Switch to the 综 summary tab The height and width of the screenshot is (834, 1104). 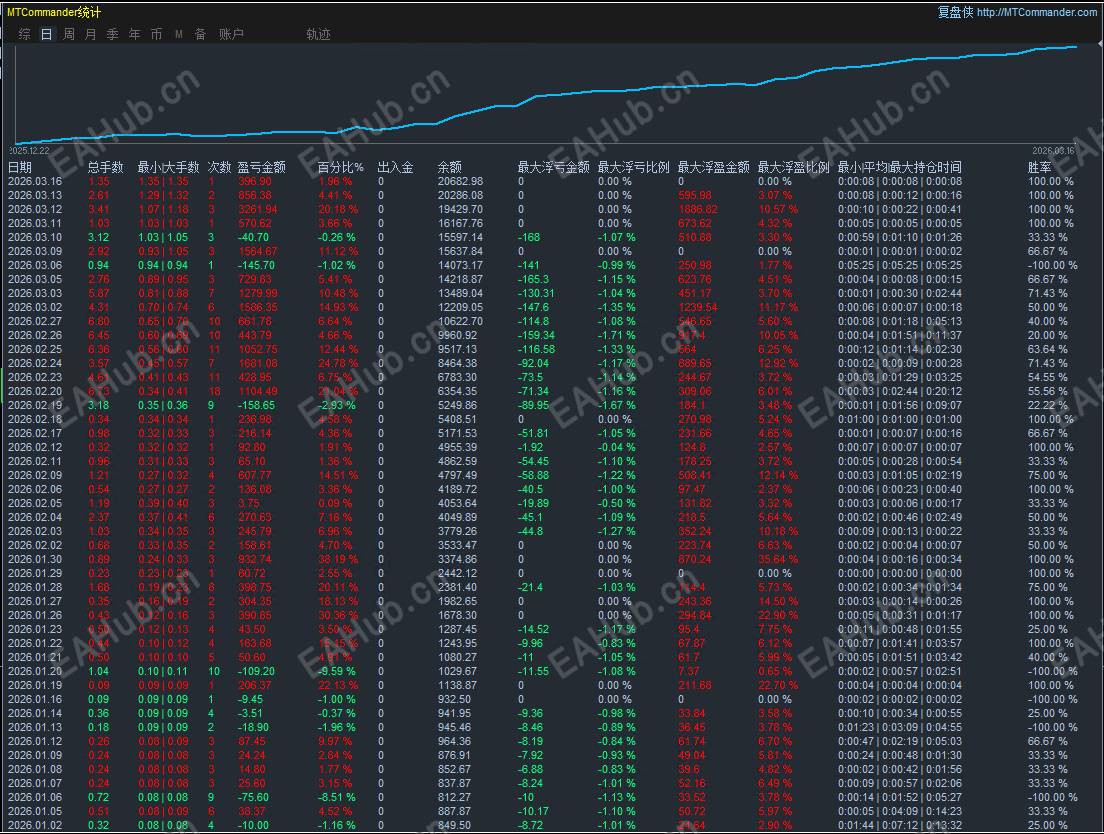(25, 34)
